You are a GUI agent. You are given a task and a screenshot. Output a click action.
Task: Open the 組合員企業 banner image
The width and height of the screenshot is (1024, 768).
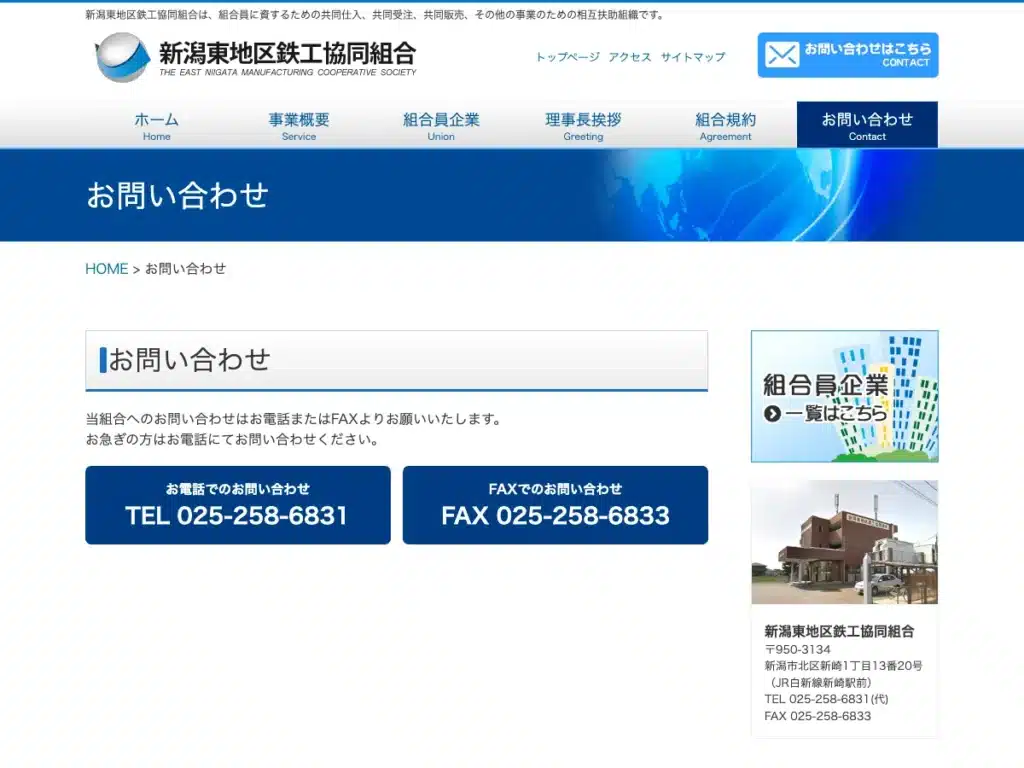click(844, 396)
